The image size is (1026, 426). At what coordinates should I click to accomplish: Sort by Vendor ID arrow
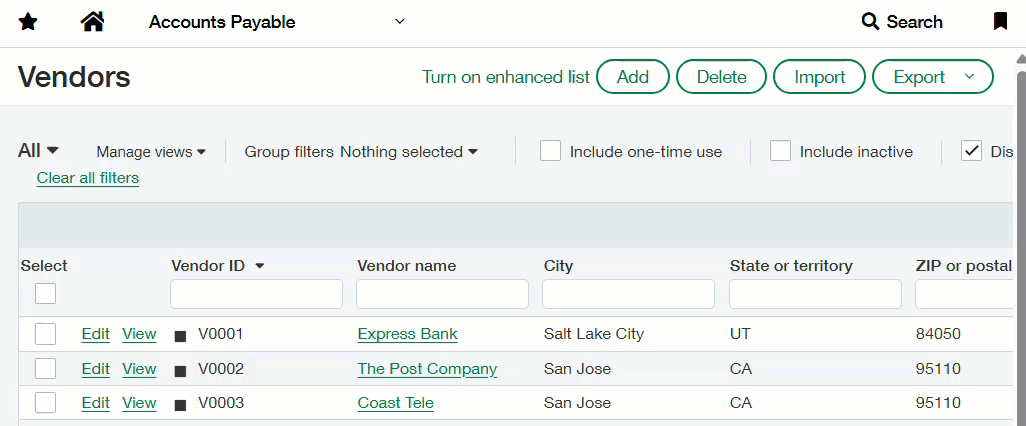(260, 266)
